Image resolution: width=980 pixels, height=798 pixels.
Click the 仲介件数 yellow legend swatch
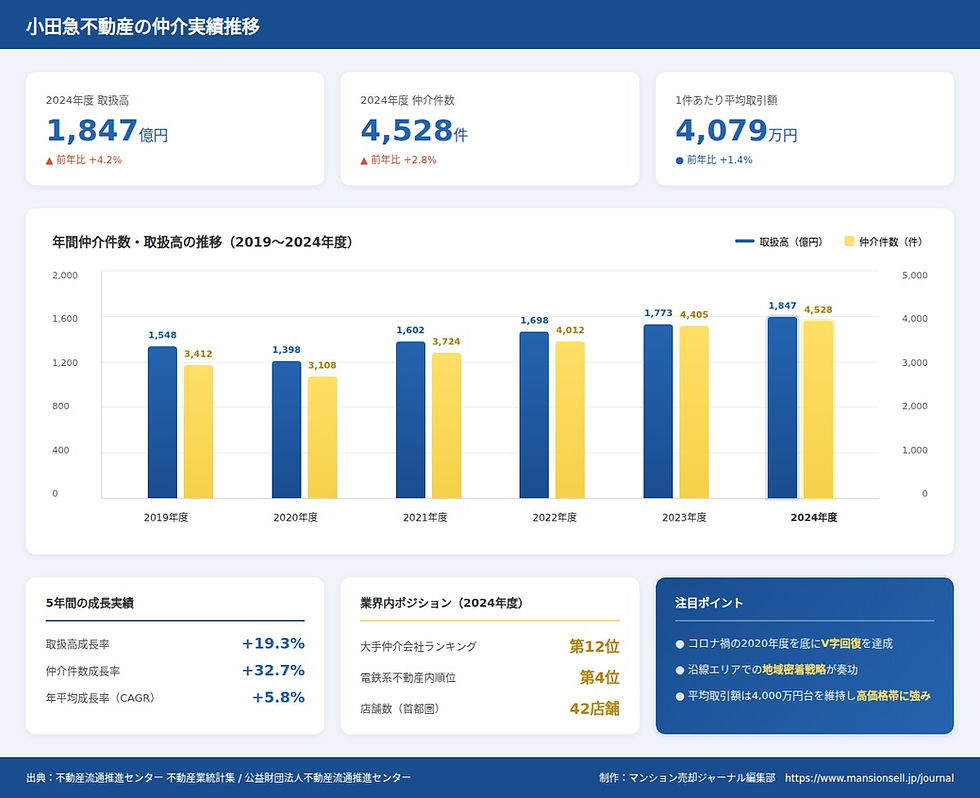click(849, 241)
